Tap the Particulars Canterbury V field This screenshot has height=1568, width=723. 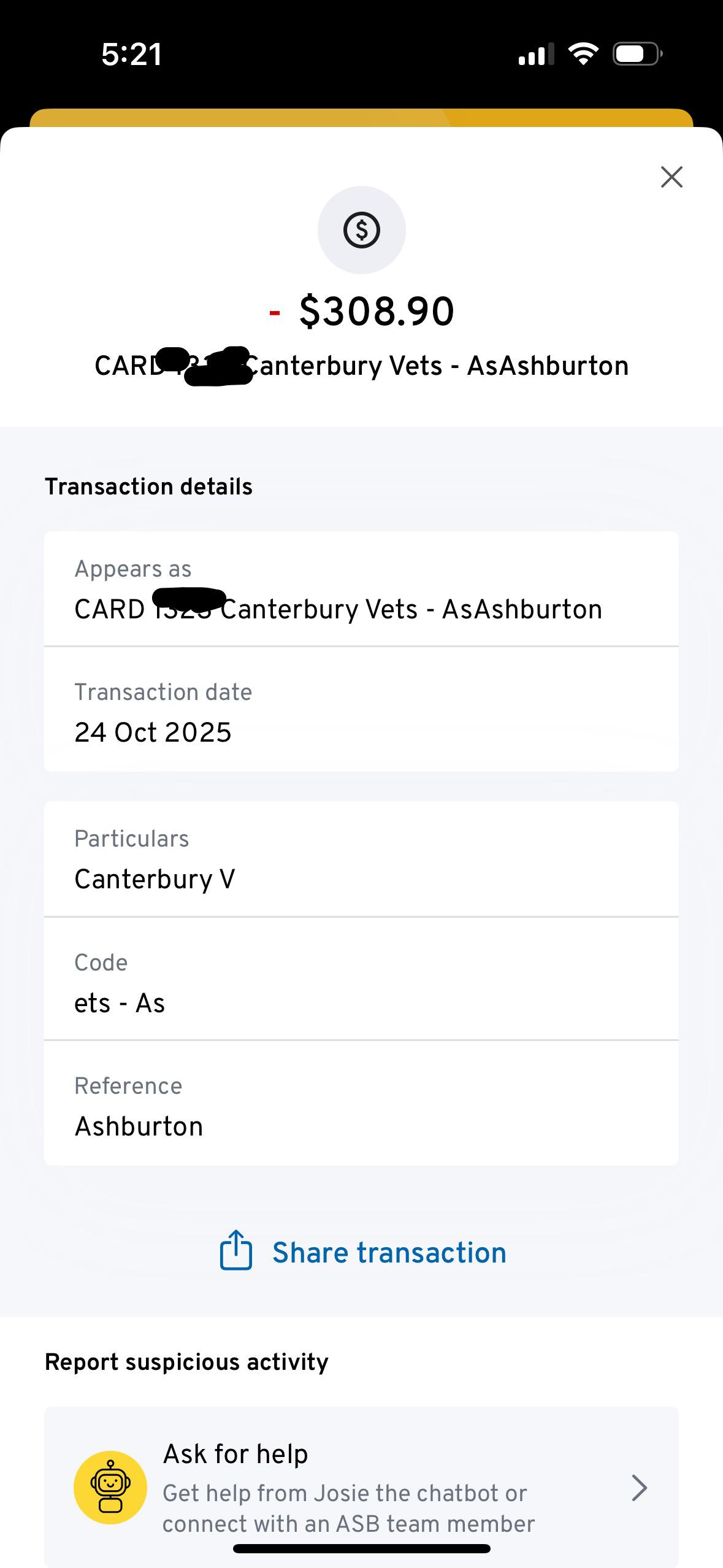coord(361,859)
